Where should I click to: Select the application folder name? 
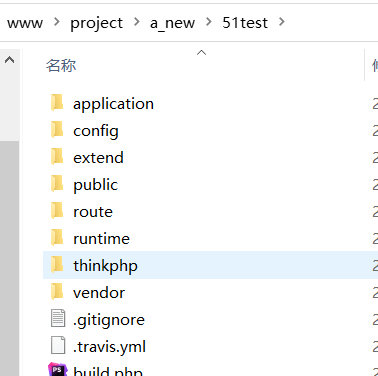[x=113, y=104]
